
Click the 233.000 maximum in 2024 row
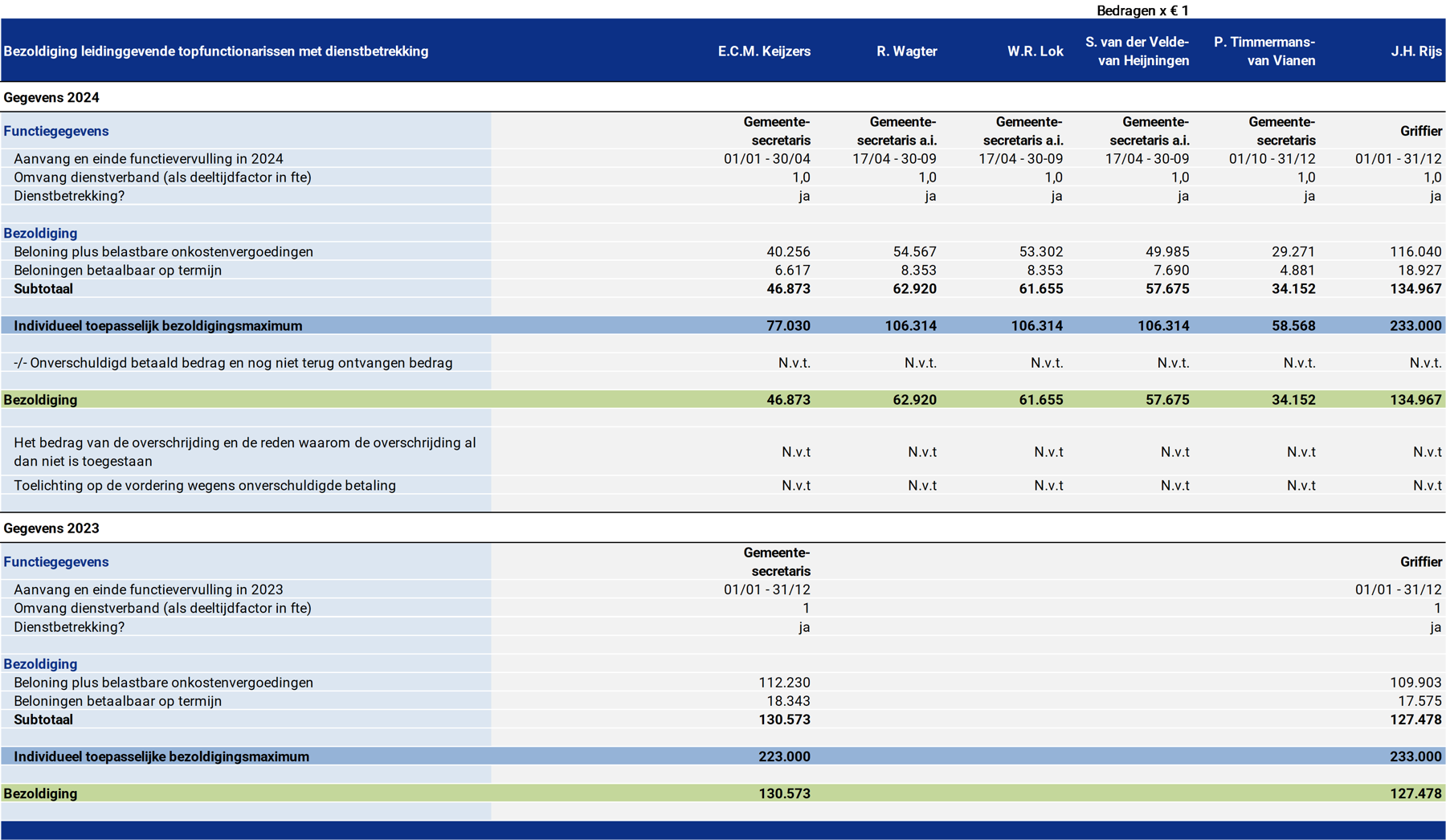click(x=1415, y=326)
